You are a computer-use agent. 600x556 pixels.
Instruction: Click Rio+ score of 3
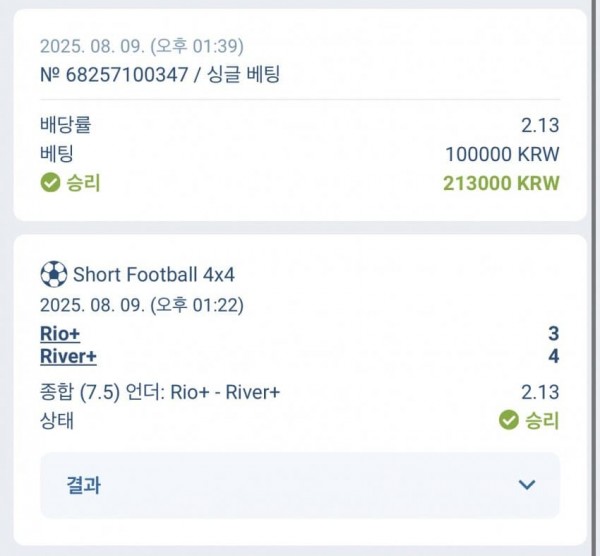point(553,334)
